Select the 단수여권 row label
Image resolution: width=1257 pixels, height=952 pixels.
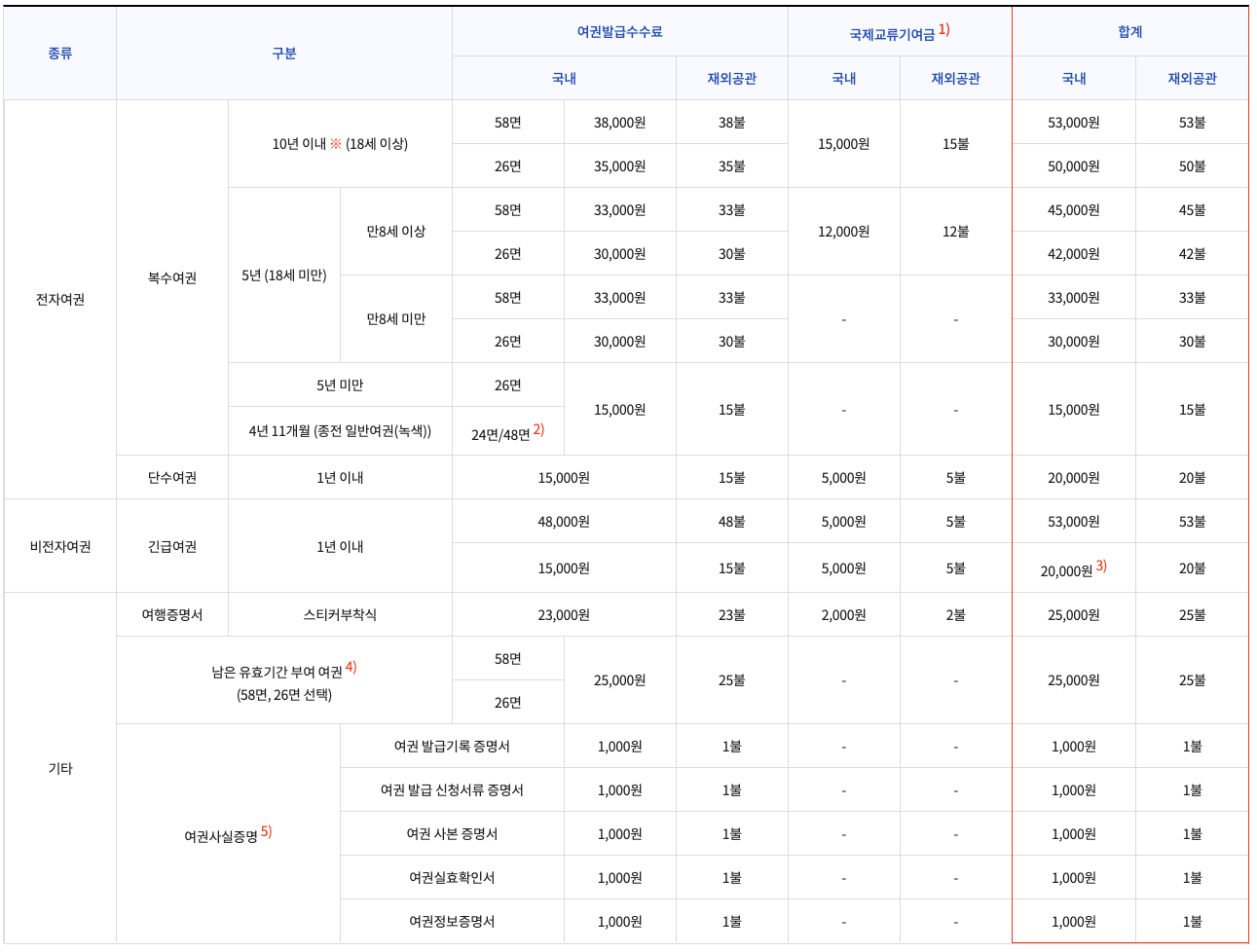click(x=171, y=477)
